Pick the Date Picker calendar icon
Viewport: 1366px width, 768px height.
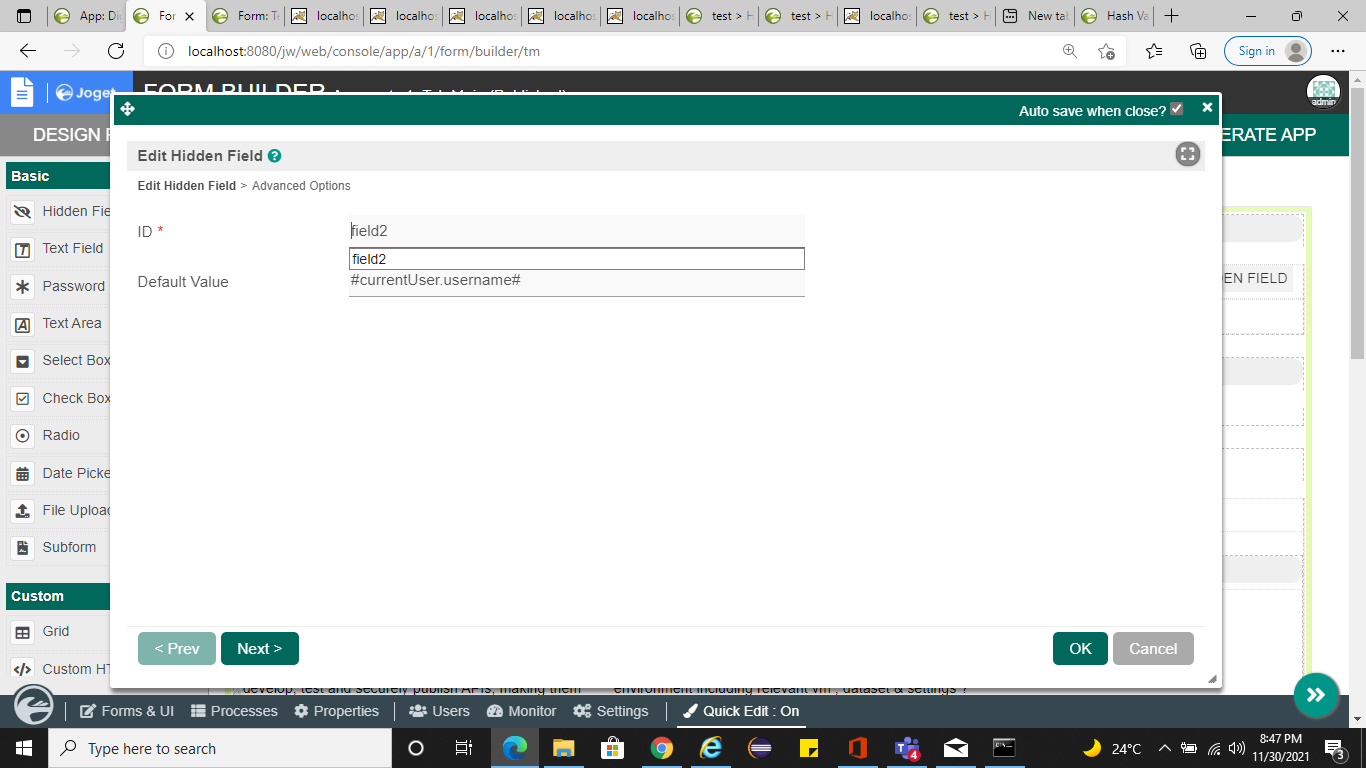point(22,474)
